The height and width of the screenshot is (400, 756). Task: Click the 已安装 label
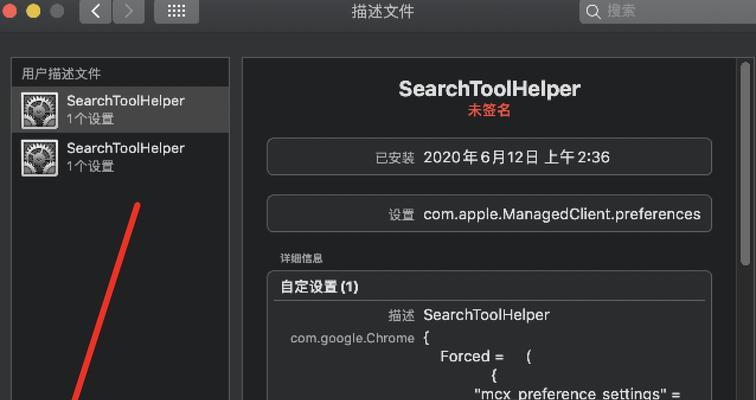pos(395,158)
